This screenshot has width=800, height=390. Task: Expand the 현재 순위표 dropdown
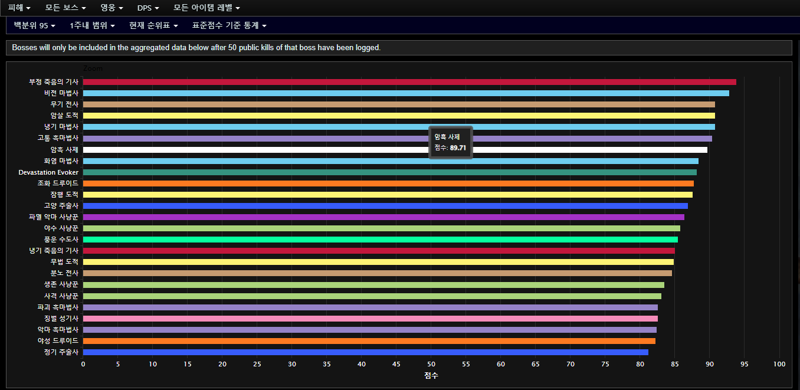(x=154, y=25)
